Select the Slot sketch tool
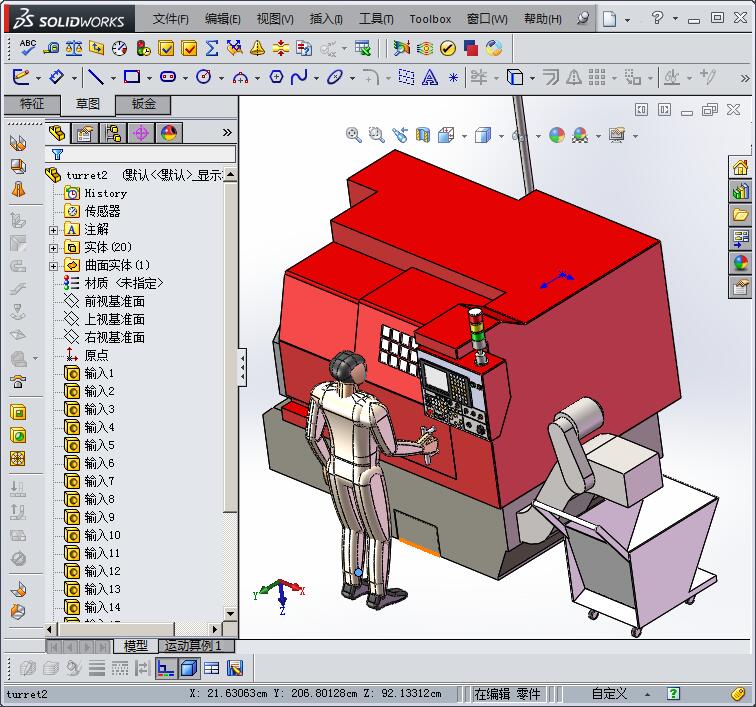Screen dimensions: 756x707 [168, 77]
